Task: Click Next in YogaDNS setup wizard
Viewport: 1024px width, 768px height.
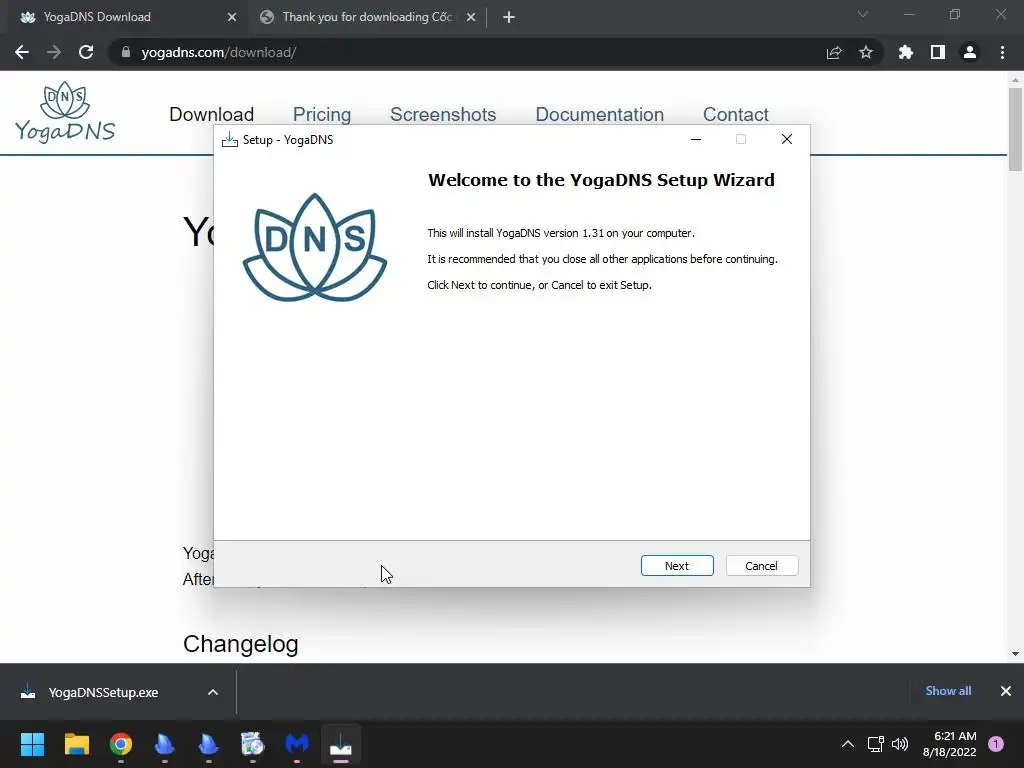Action: [x=677, y=566]
